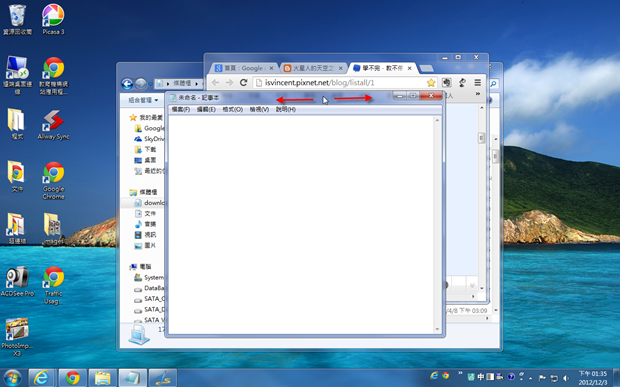Image resolution: width=620 pixels, height=387 pixels.
Task: Click inside the Notepad text area
Action: click(301, 224)
